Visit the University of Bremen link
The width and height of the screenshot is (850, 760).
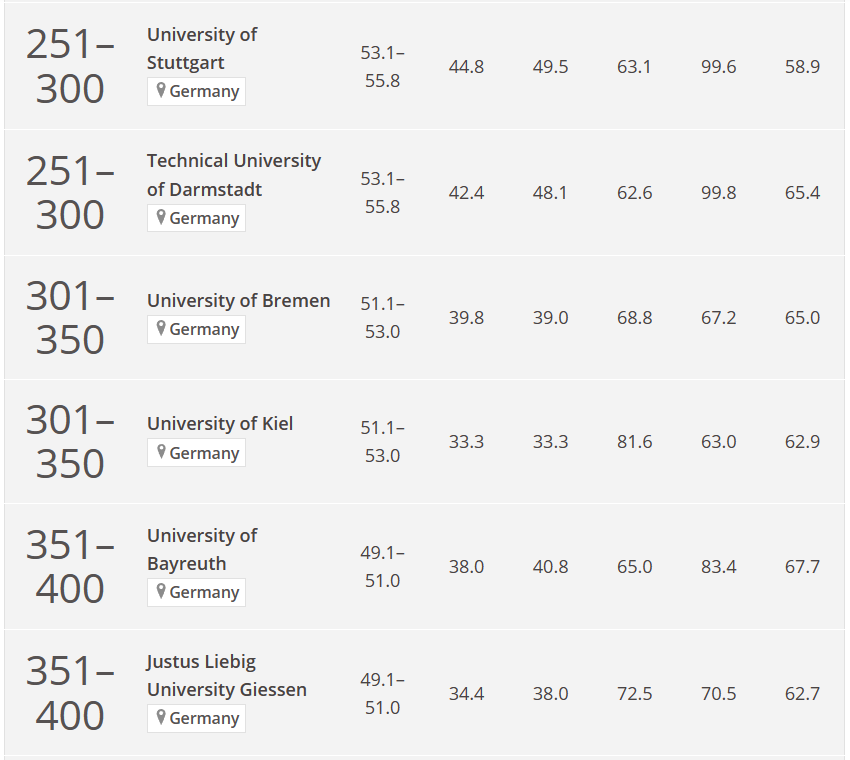(x=239, y=300)
